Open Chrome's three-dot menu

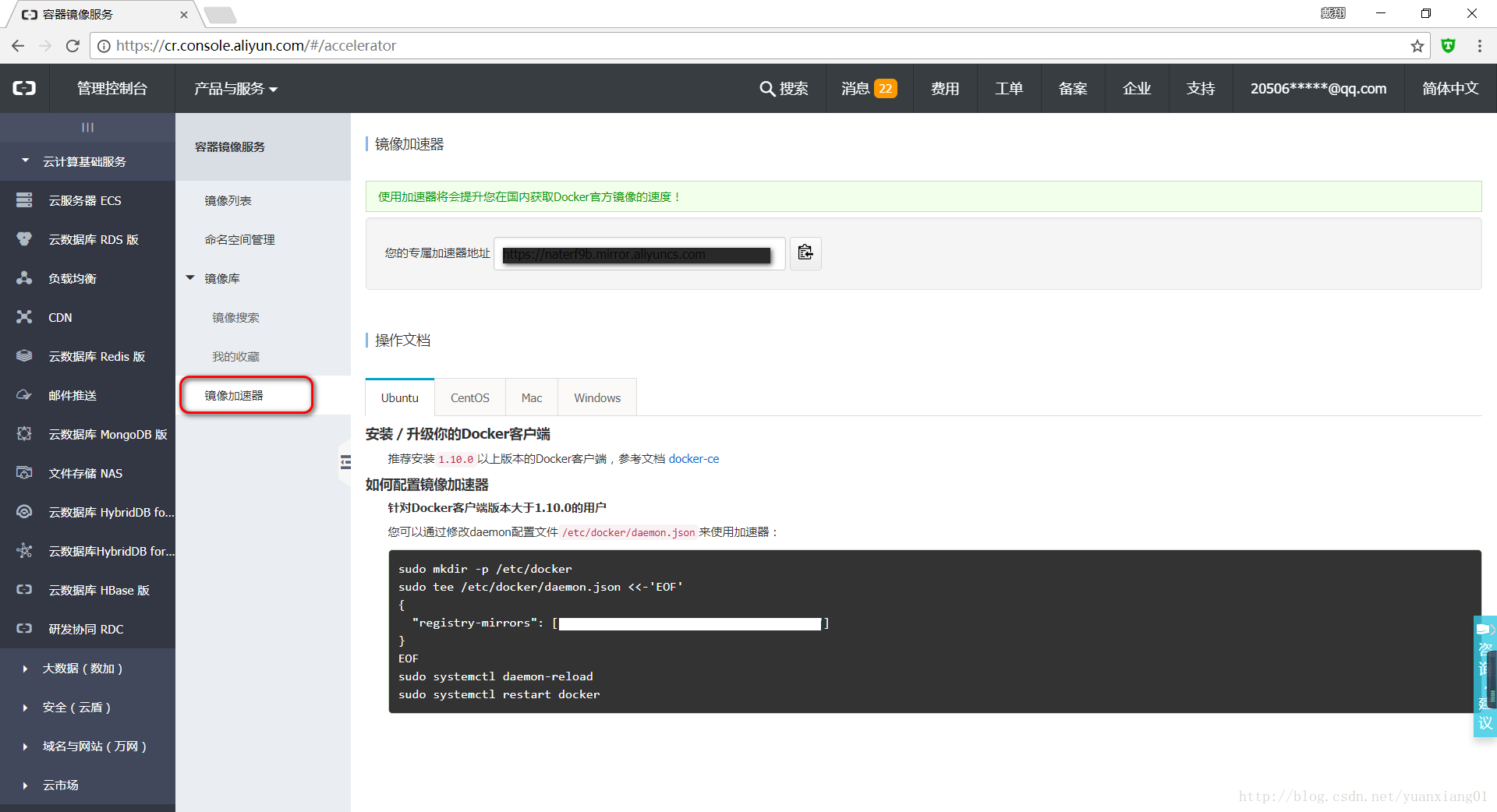coord(1479,46)
